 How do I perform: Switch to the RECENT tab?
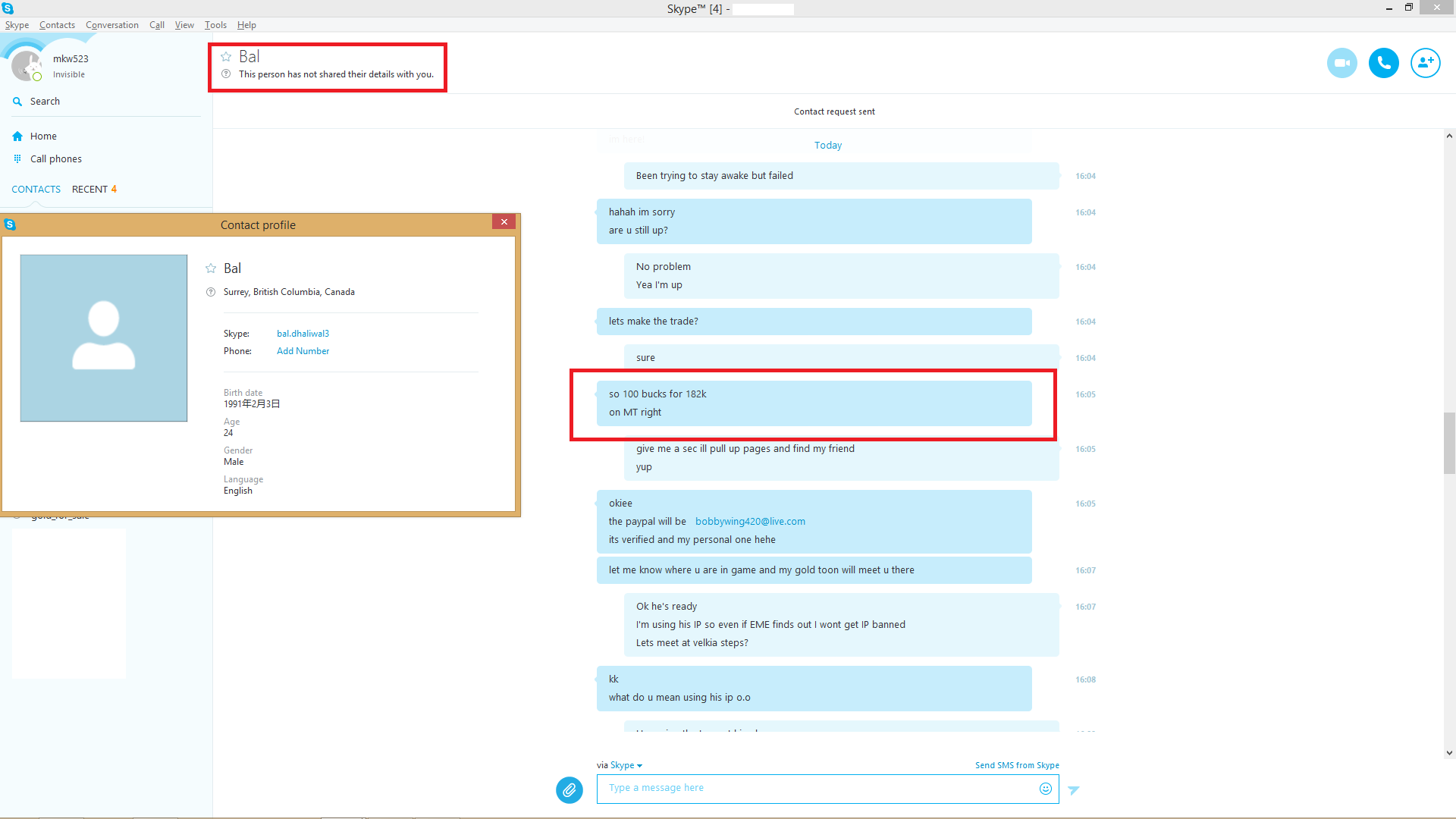(x=94, y=190)
